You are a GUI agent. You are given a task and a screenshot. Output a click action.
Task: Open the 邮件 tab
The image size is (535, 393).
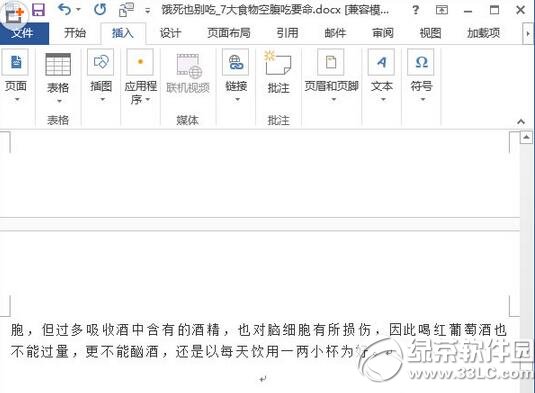click(x=335, y=33)
